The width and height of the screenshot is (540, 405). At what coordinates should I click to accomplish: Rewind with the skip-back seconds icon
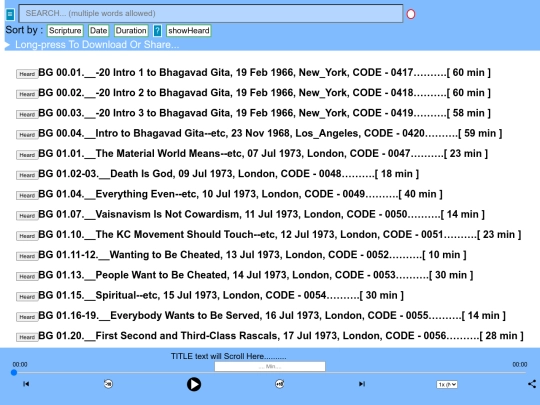click(108, 384)
